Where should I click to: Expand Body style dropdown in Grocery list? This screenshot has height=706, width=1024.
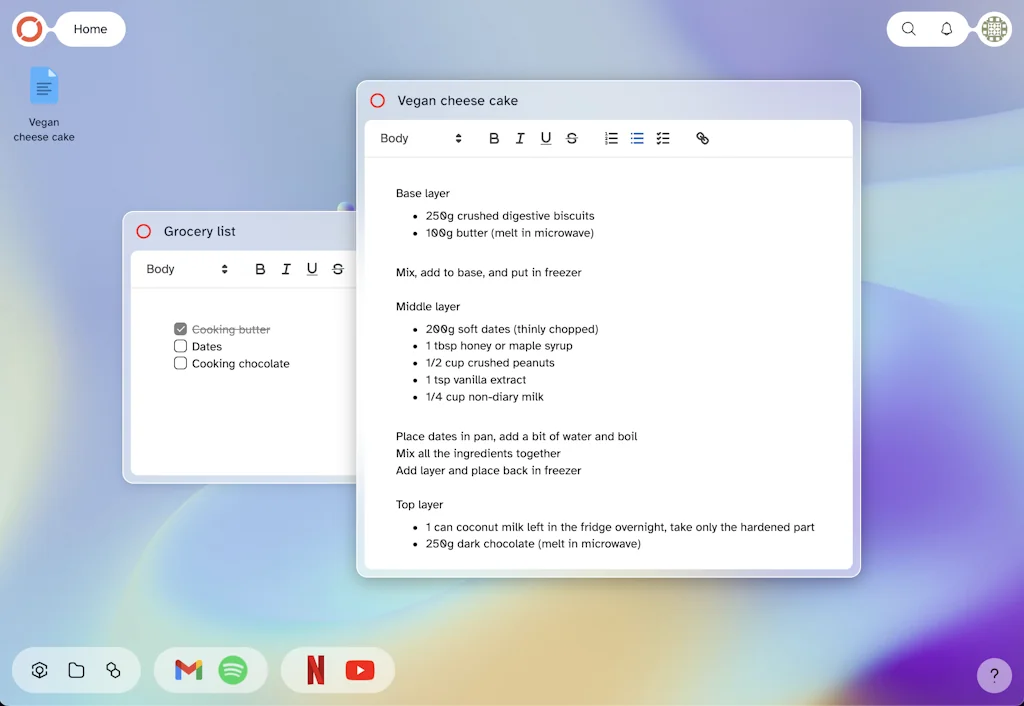click(187, 269)
